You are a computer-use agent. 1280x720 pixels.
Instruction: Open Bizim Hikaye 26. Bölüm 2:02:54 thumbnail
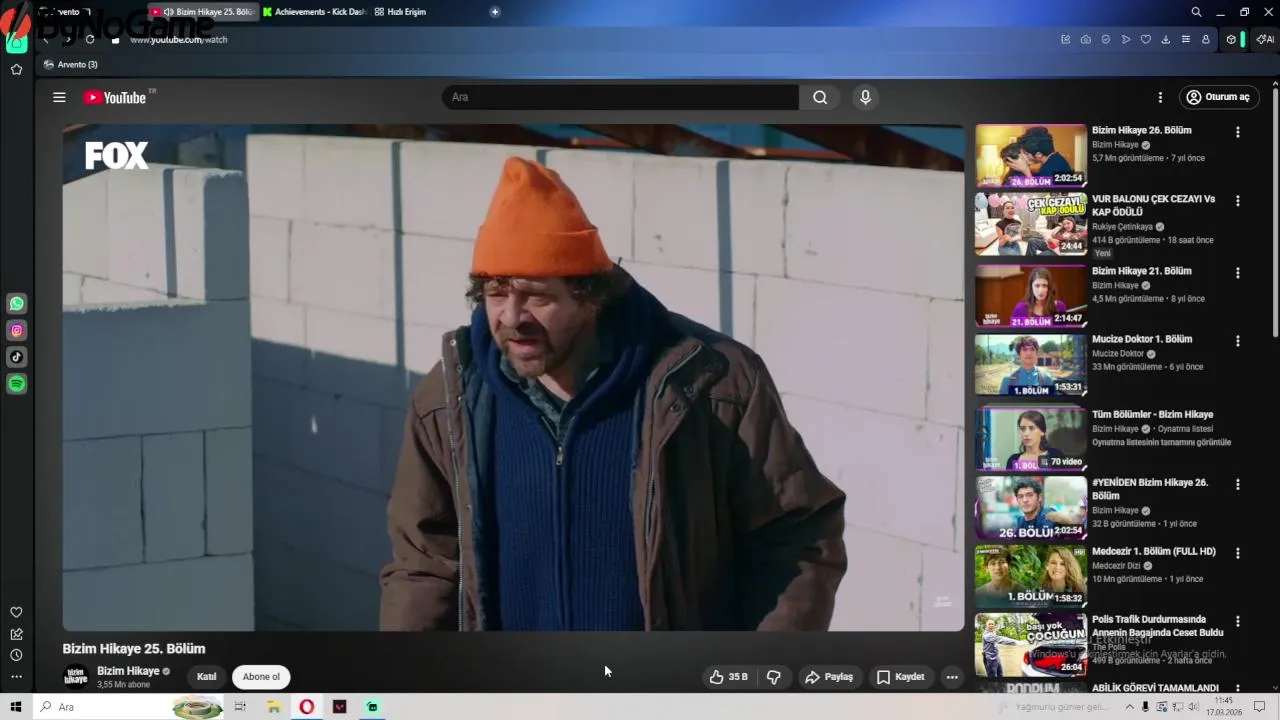(x=1031, y=155)
